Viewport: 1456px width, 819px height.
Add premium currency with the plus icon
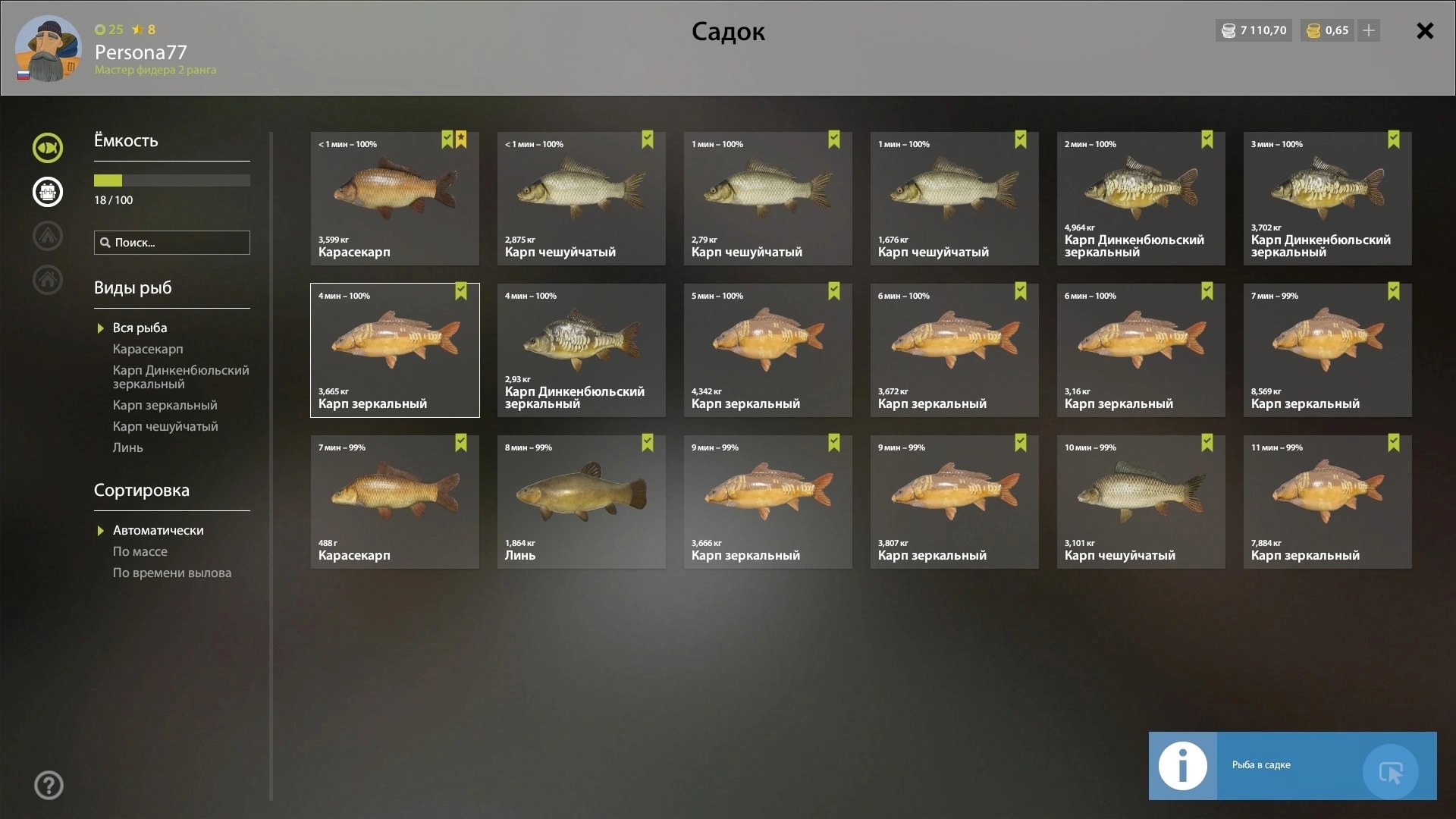click(1368, 30)
